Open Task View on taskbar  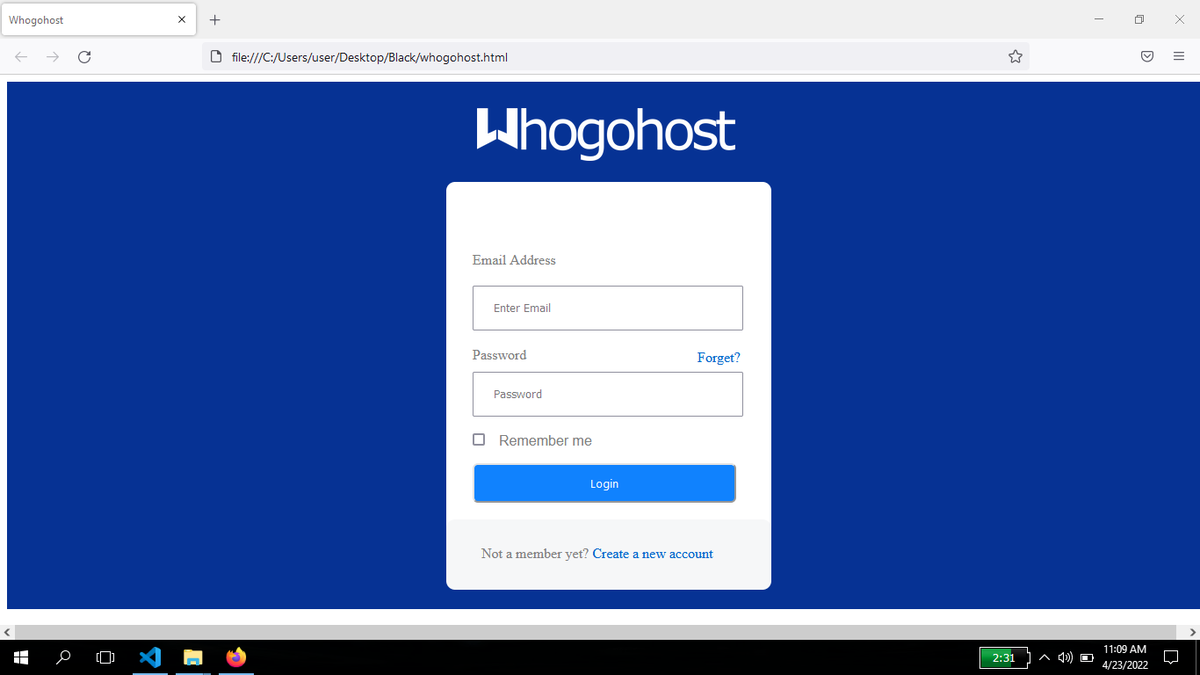point(105,657)
